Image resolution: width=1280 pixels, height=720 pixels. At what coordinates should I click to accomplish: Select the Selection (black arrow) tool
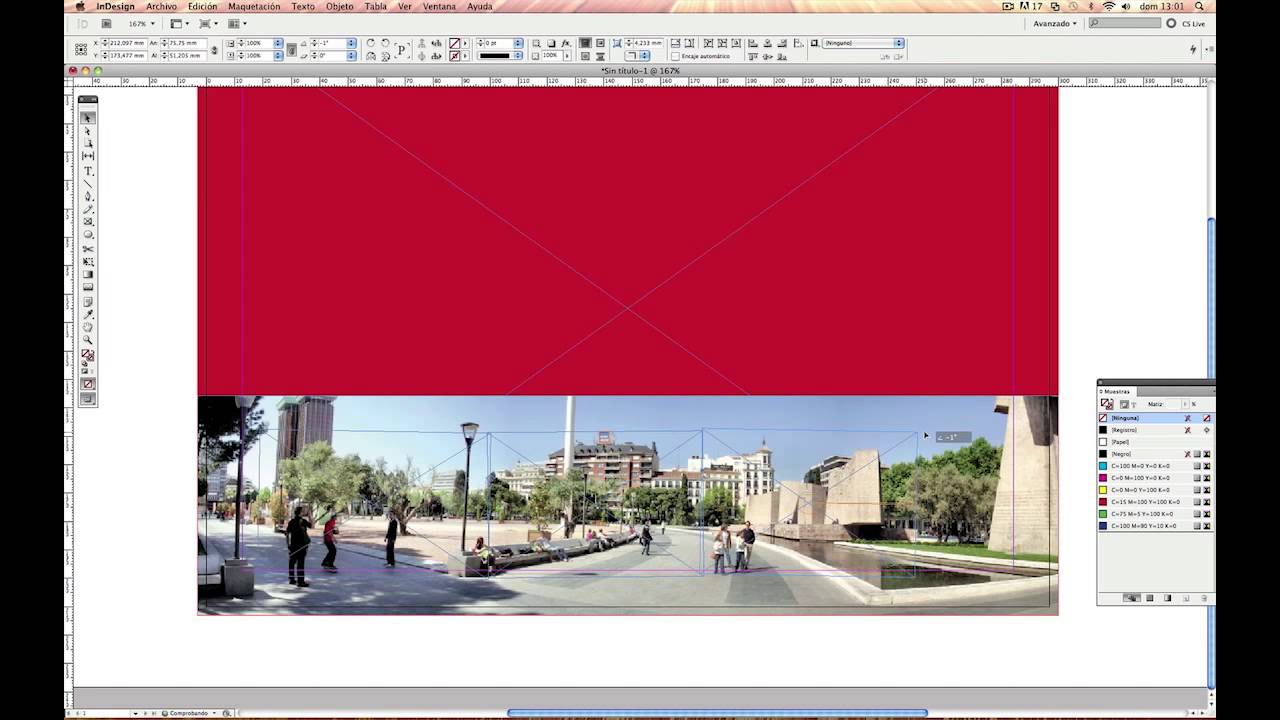[x=88, y=118]
